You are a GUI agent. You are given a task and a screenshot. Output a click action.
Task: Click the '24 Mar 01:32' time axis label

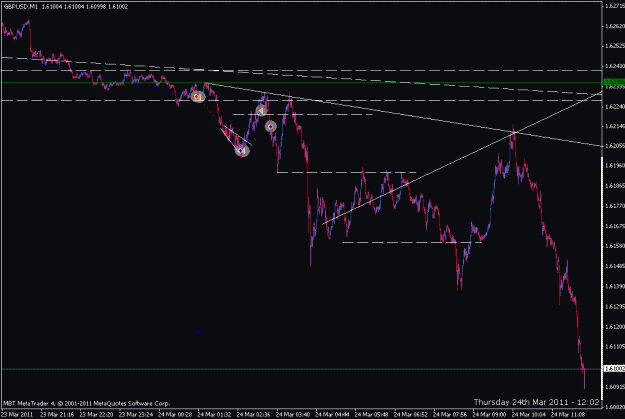tap(214, 415)
